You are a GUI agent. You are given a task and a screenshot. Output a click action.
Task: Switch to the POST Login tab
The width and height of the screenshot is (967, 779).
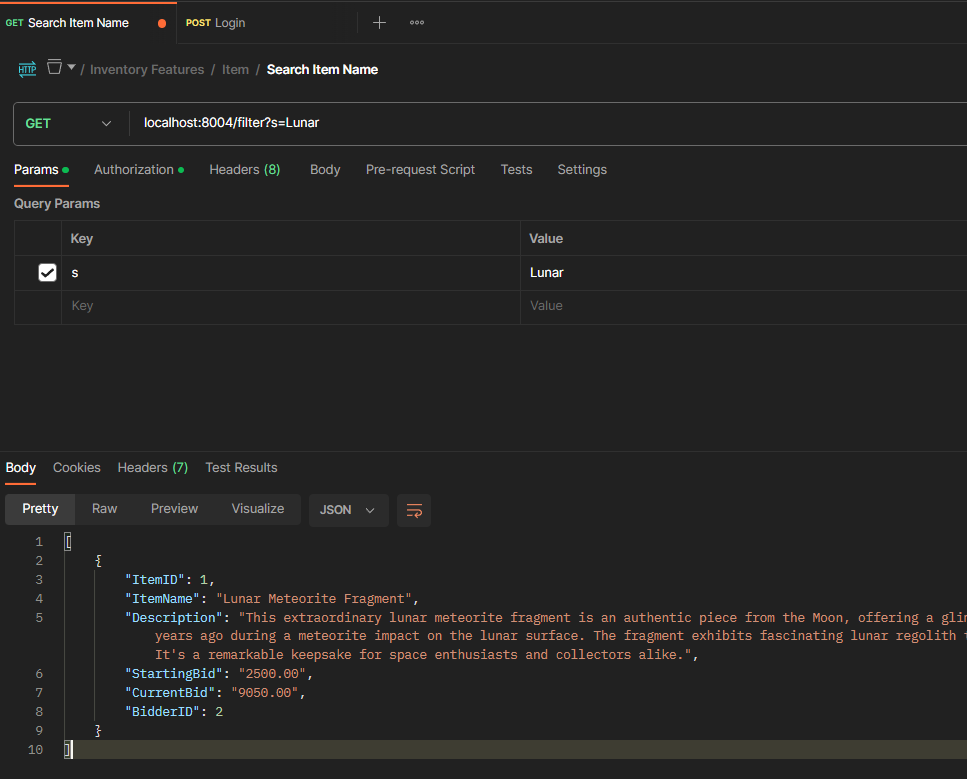(x=229, y=22)
